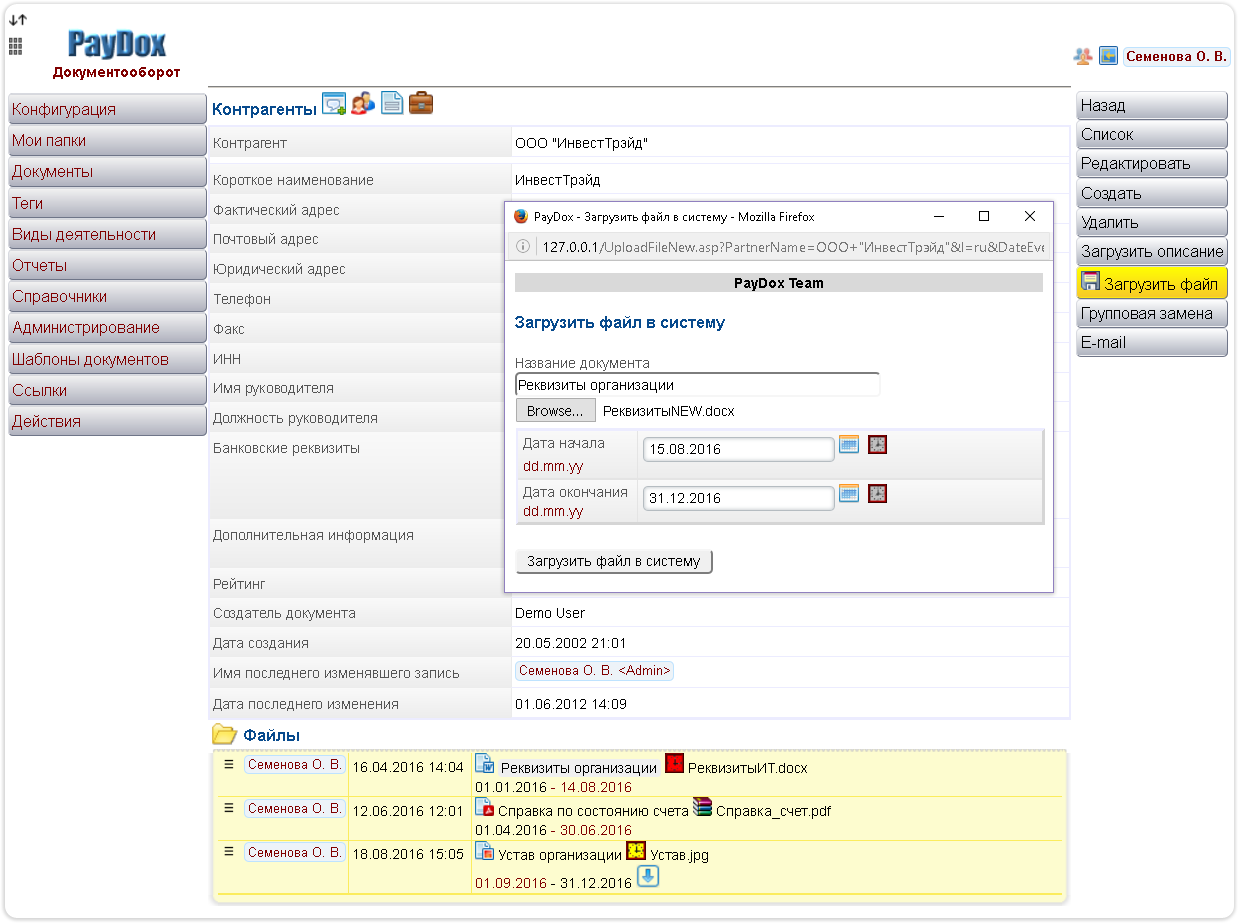Click the Название документа text field
The width and height of the screenshot is (1240, 924).
click(697, 385)
